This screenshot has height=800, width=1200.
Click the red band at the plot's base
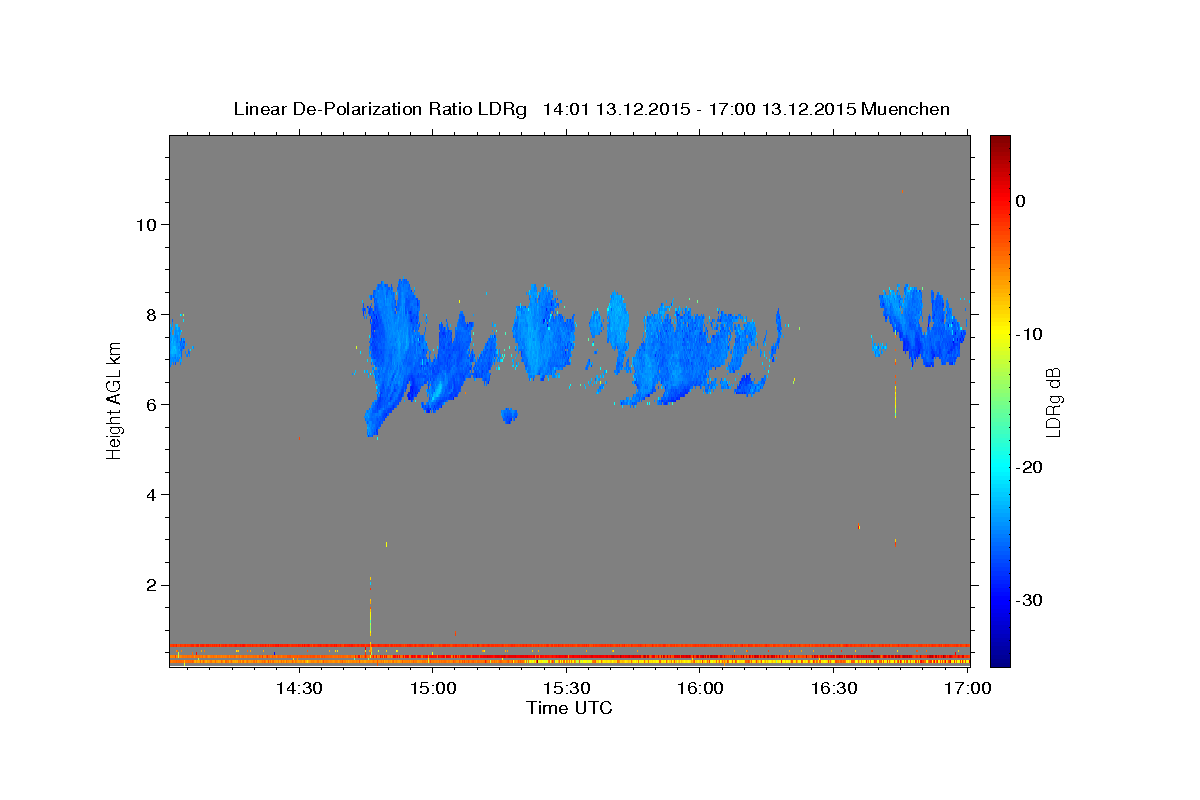pos(569,645)
